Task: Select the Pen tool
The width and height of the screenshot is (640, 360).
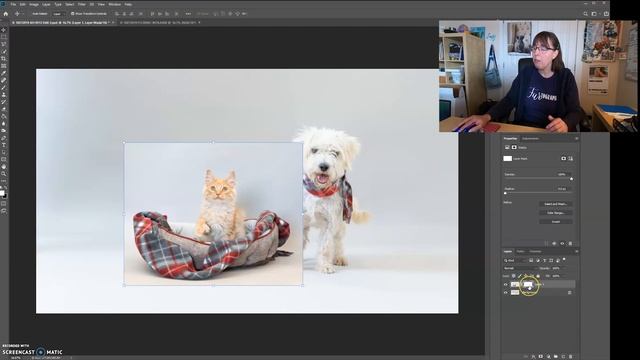Action: [4, 138]
